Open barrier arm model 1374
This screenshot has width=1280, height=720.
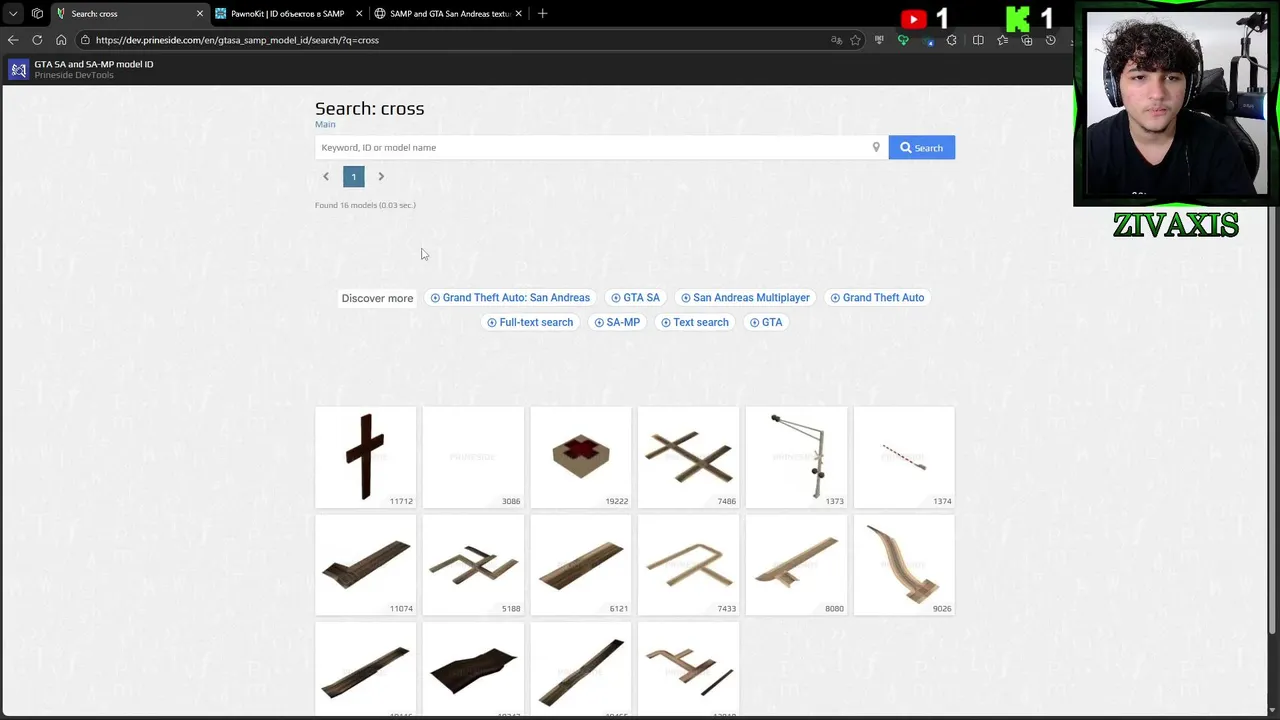904,457
